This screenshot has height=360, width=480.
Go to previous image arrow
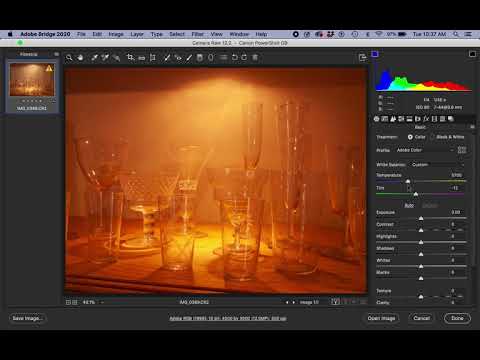[x=287, y=302]
